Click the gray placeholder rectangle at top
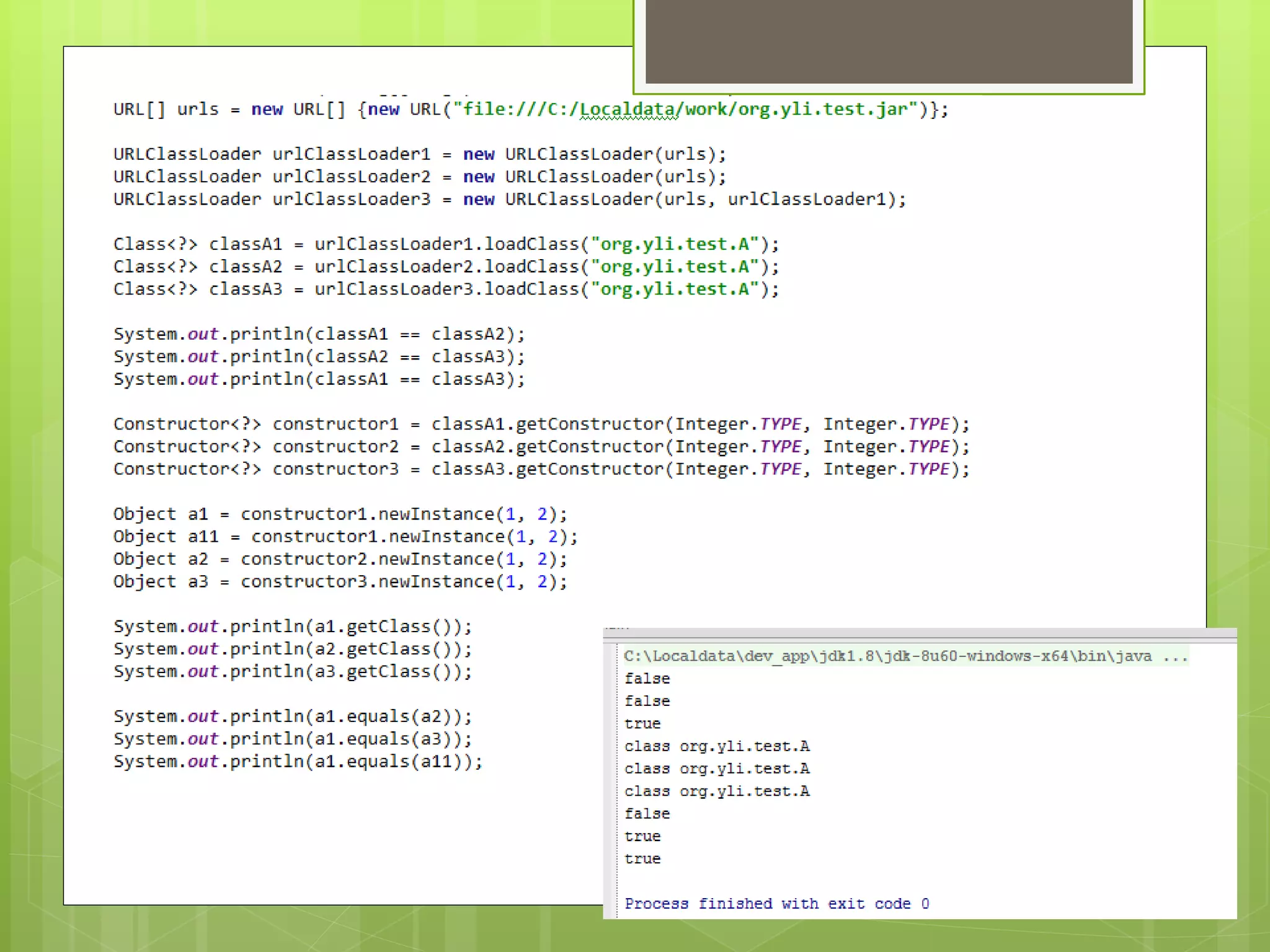 (x=888, y=41)
